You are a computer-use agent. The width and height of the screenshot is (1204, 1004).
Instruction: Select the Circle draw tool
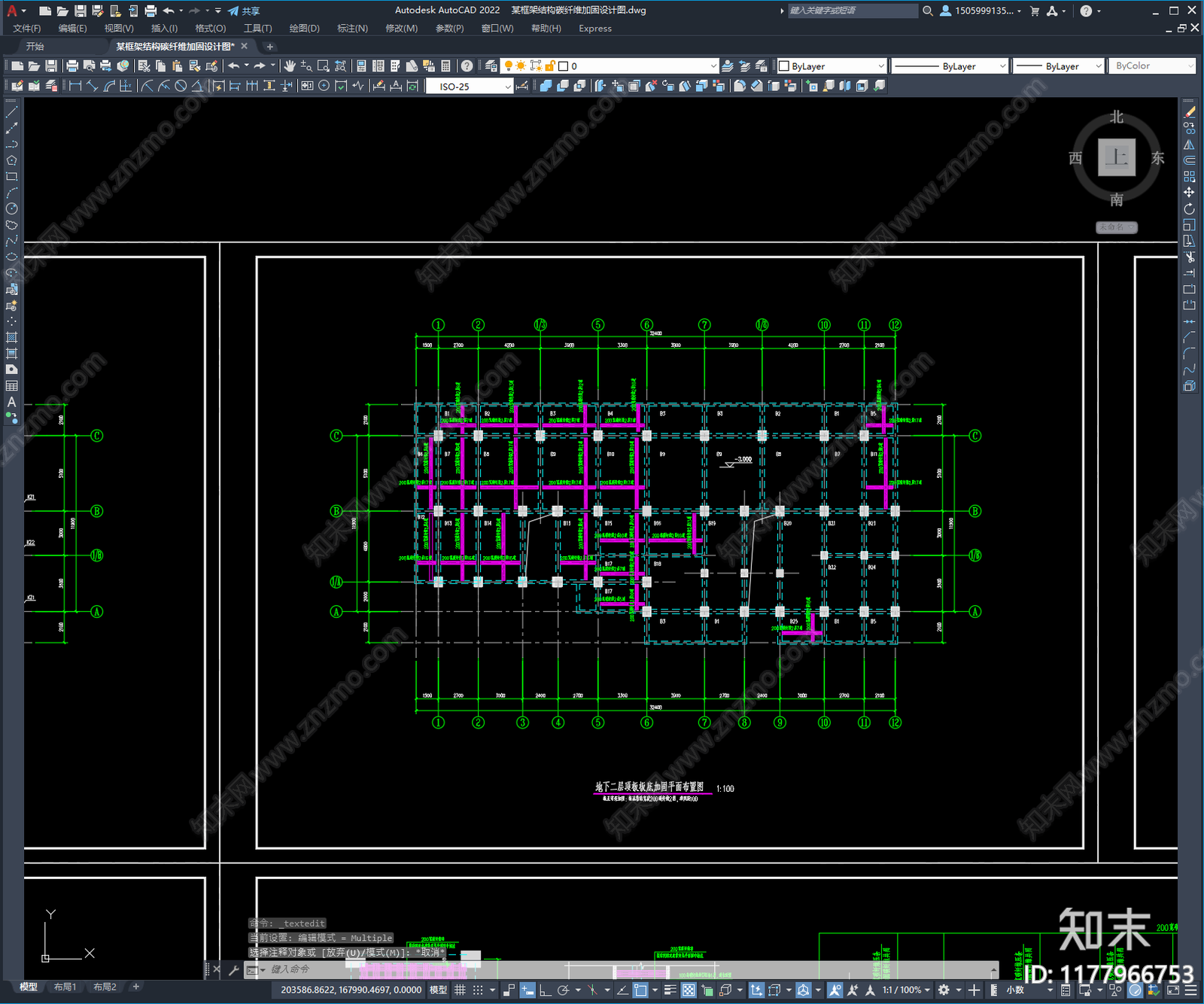coord(11,208)
